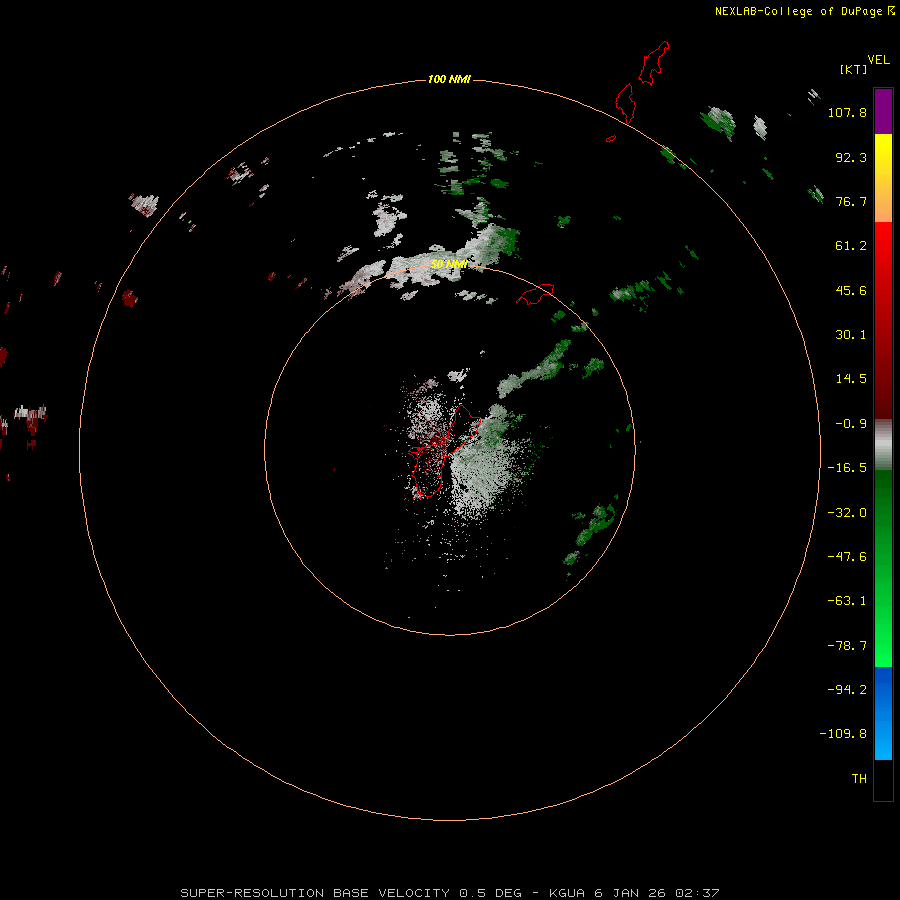Click the -32.0 legend value

click(847, 513)
